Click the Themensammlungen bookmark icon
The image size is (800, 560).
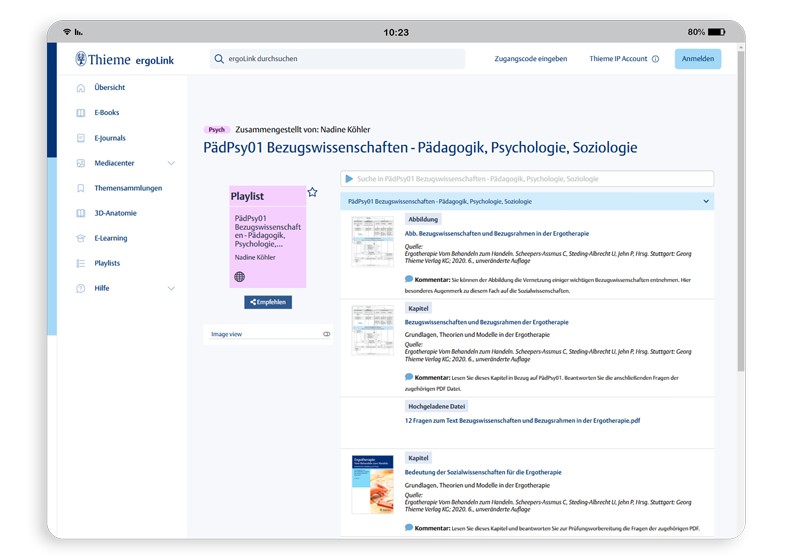81,188
